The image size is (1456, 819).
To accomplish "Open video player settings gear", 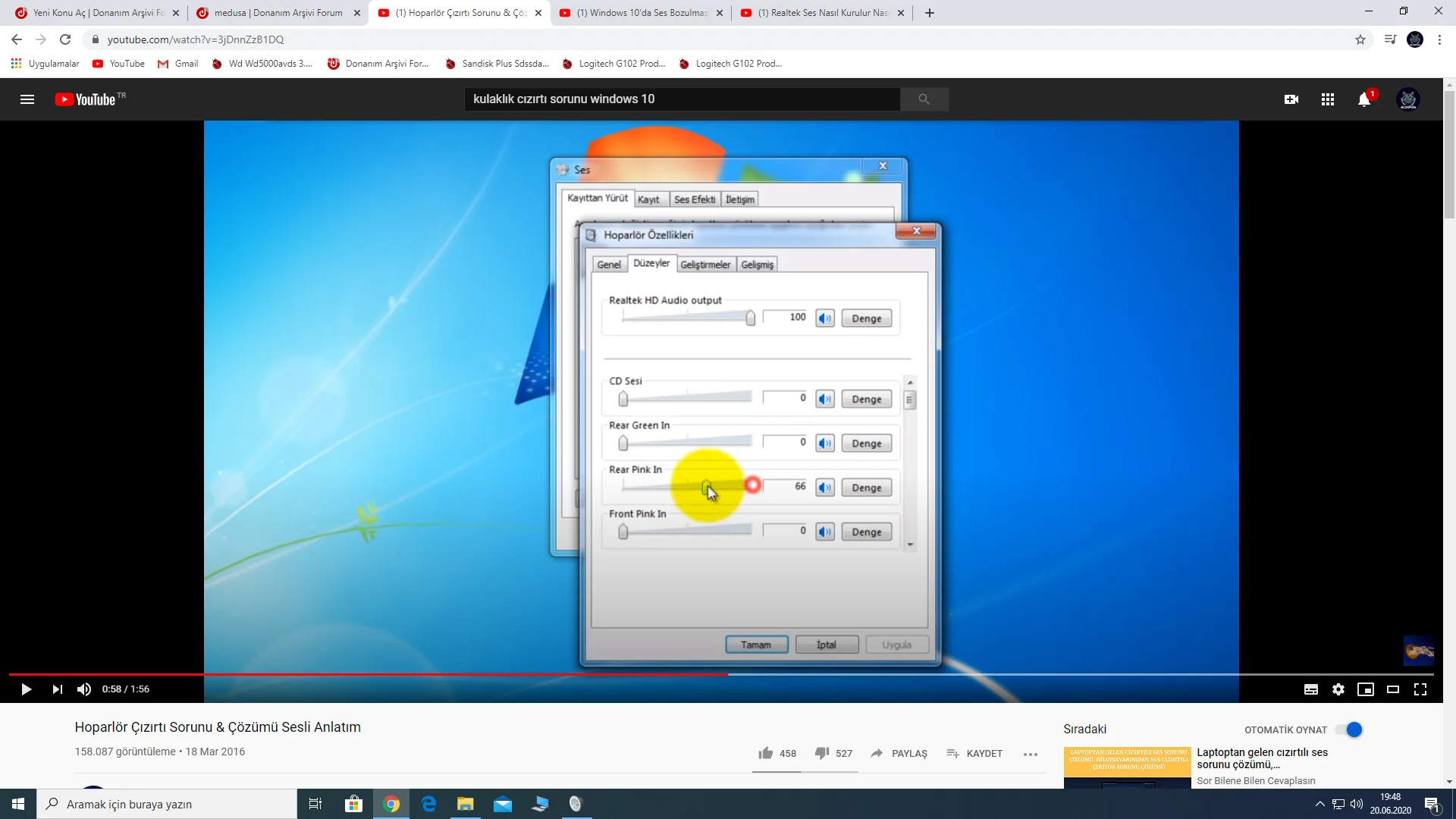I will (1338, 689).
